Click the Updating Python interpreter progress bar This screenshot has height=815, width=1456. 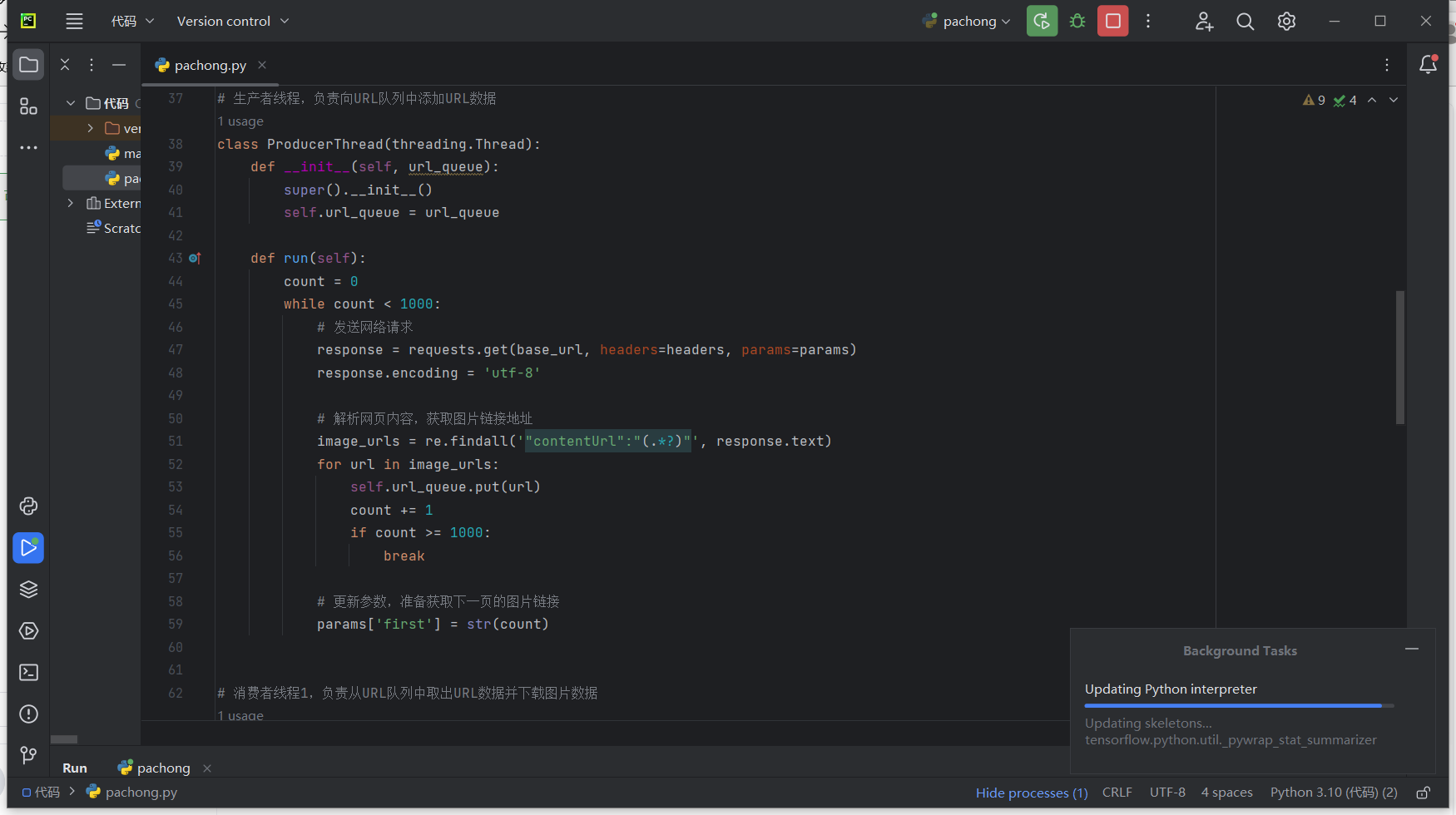click(x=1239, y=706)
